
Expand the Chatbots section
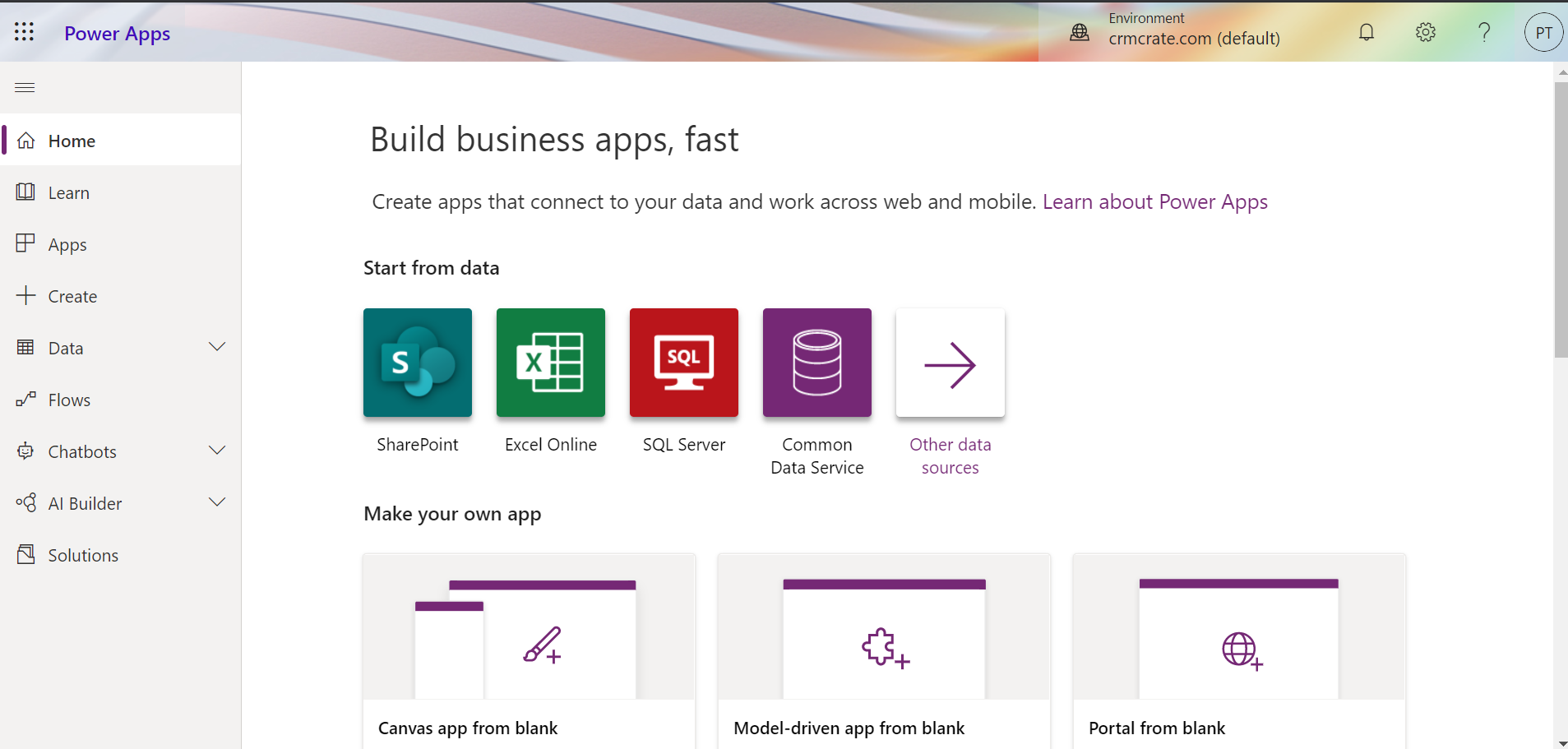tap(216, 451)
